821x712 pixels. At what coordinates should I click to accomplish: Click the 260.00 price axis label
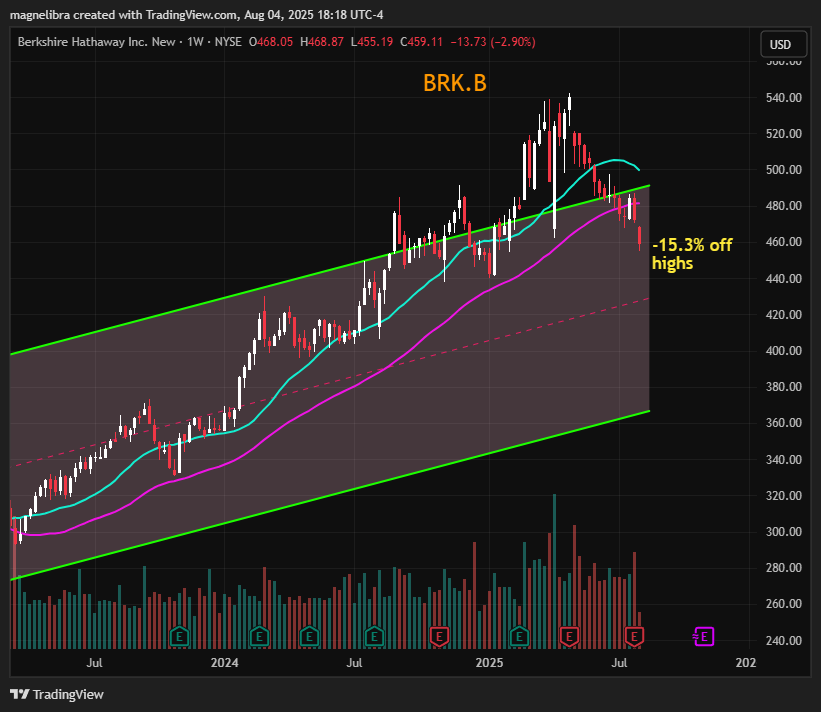pos(783,604)
